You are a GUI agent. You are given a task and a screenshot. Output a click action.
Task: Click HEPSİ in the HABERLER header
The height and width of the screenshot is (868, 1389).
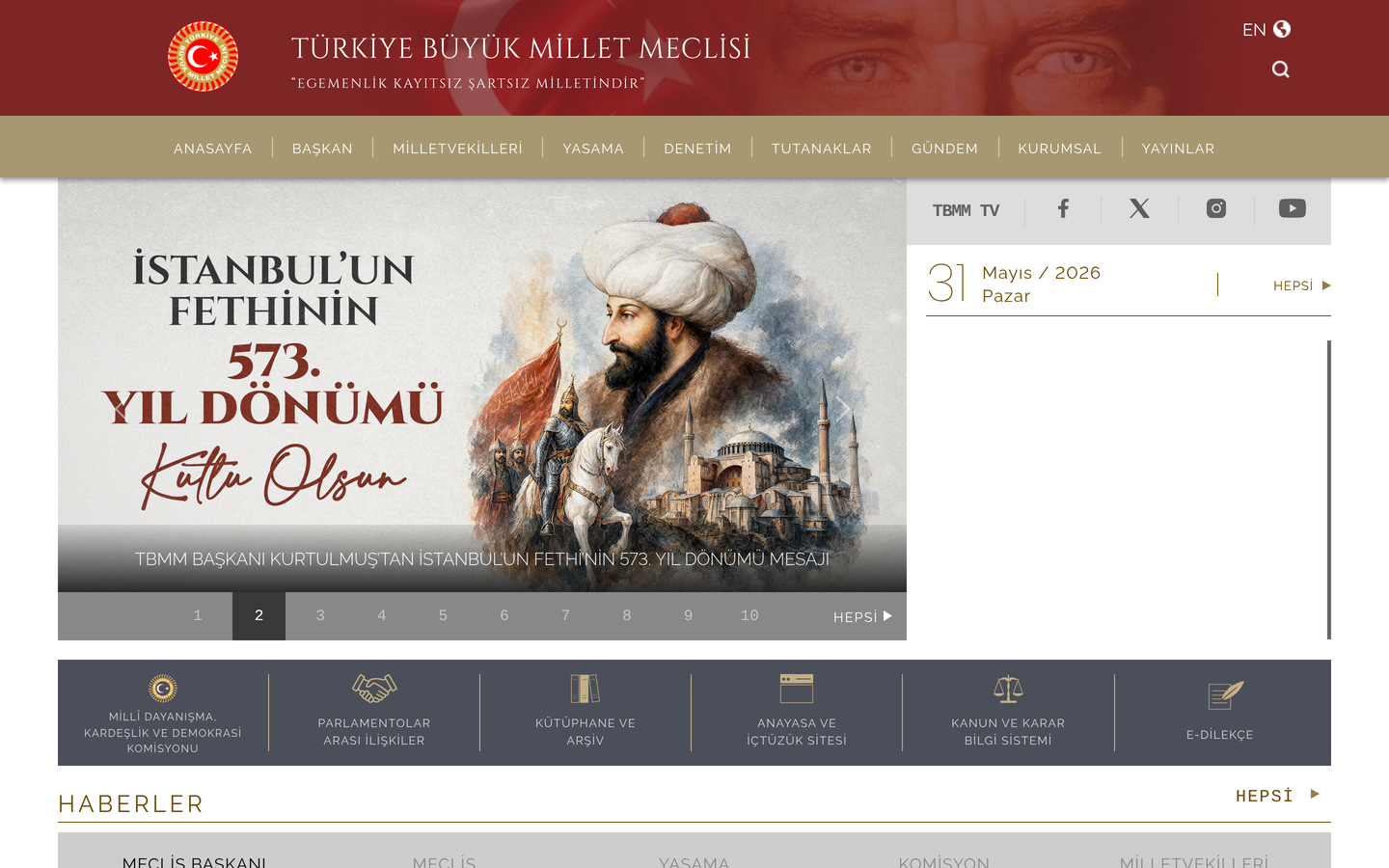coord(1277,796)
